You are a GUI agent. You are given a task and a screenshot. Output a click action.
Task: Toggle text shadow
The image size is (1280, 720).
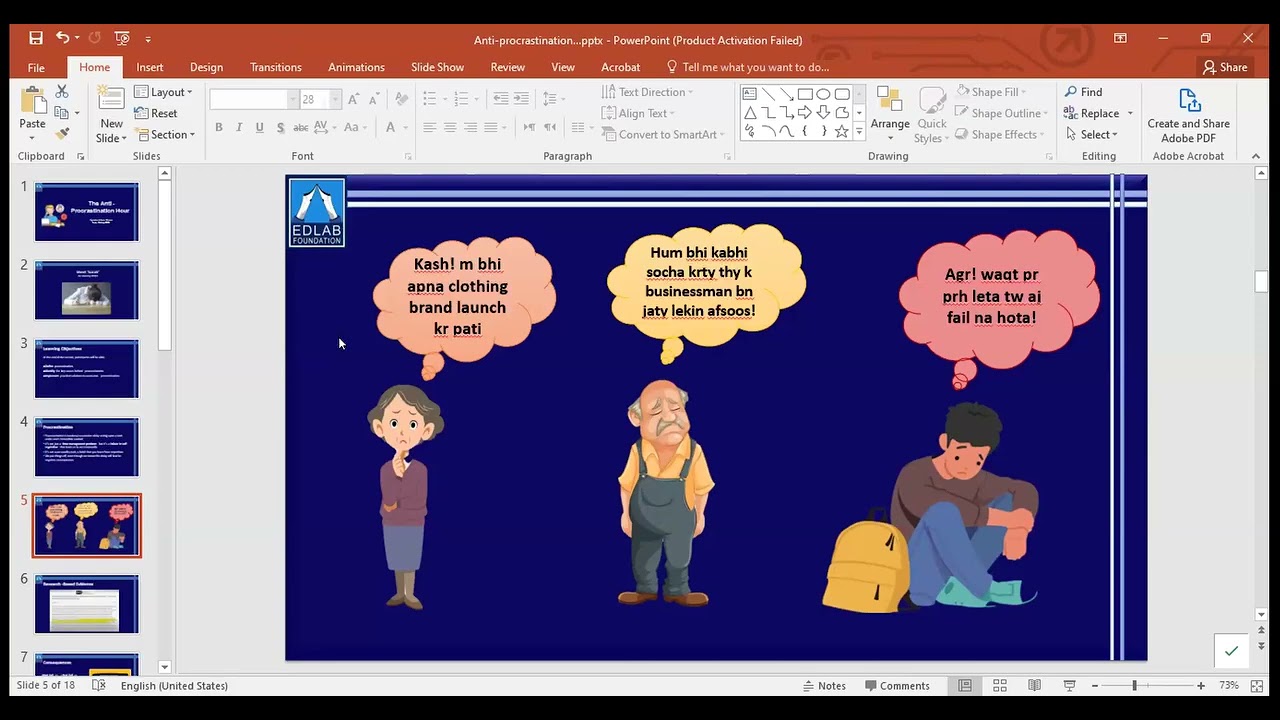coord(280,127)
